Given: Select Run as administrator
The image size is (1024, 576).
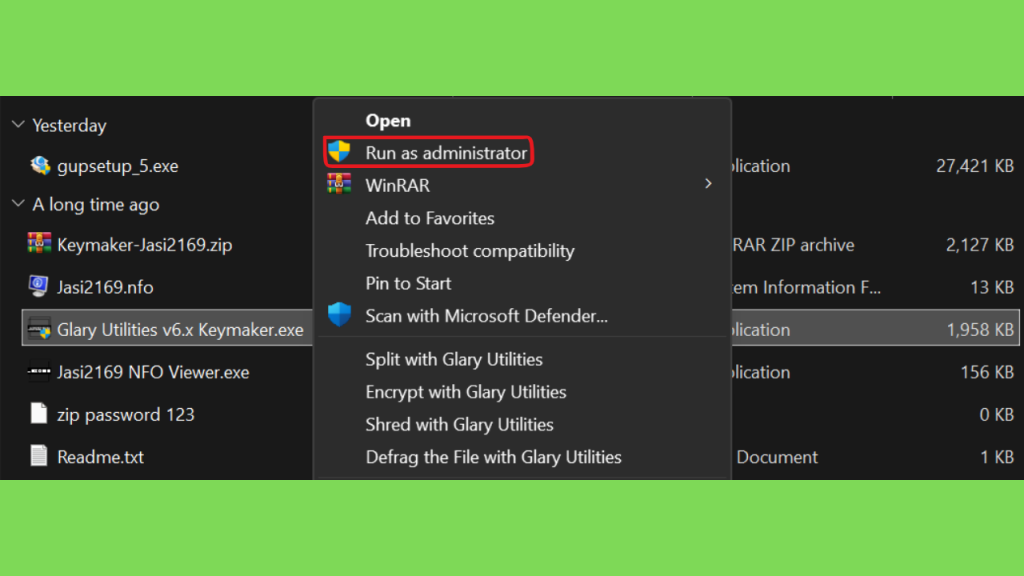Looking at the screenshot, I should click(x=446, y=153).
